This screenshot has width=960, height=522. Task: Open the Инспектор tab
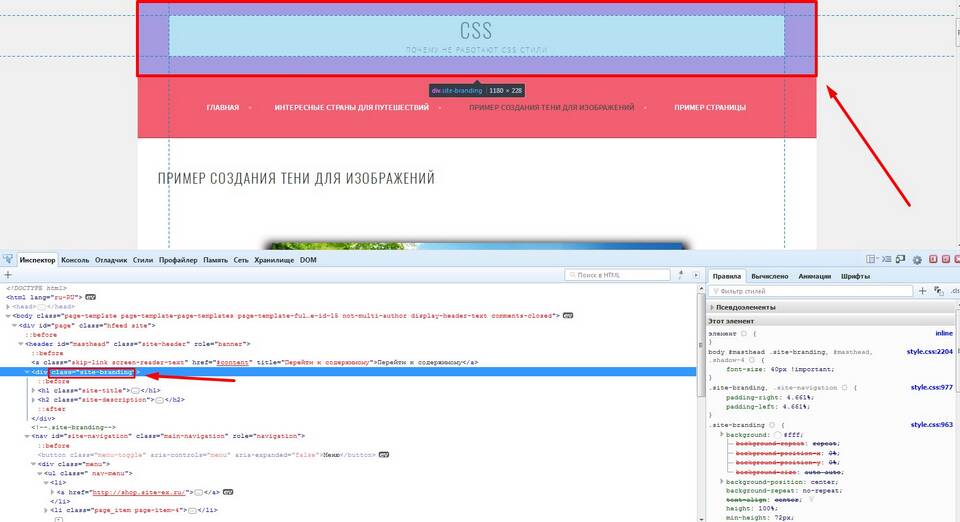(37, 260)
